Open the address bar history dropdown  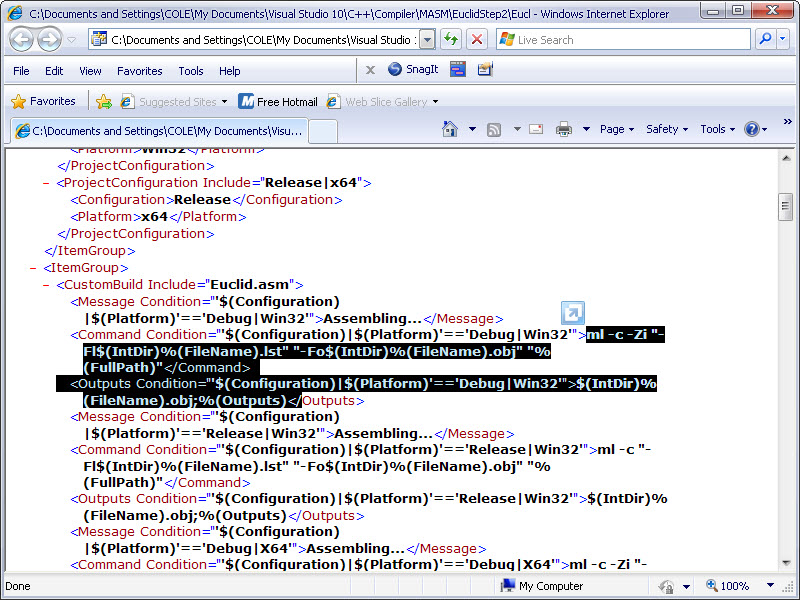(427, 40)
